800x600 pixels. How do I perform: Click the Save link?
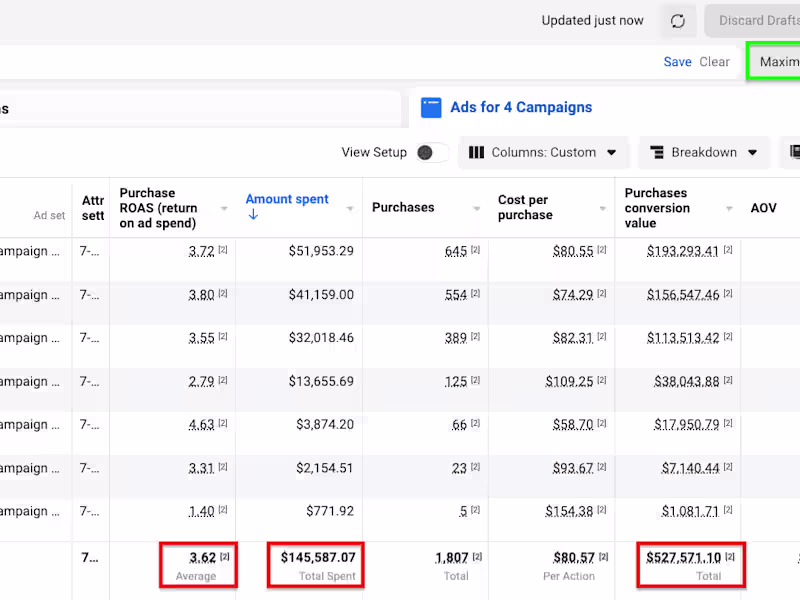click(677, 62)
